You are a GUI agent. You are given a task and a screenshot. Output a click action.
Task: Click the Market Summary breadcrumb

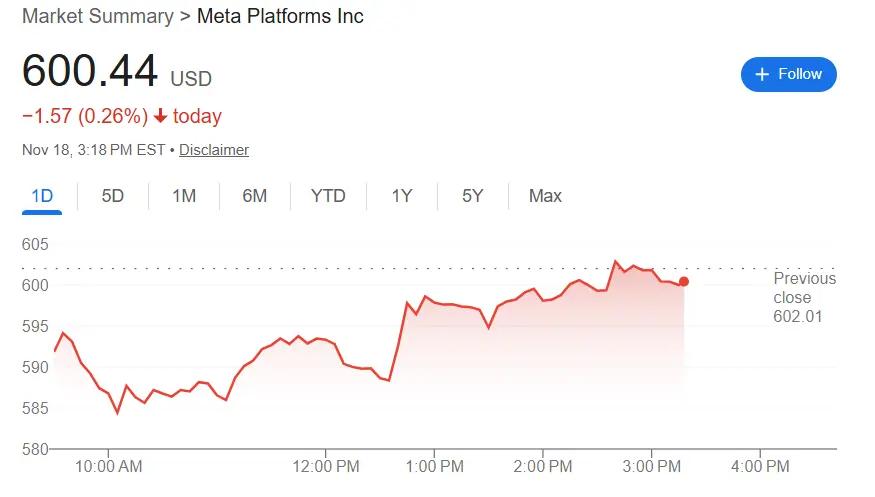pos(98,16)
